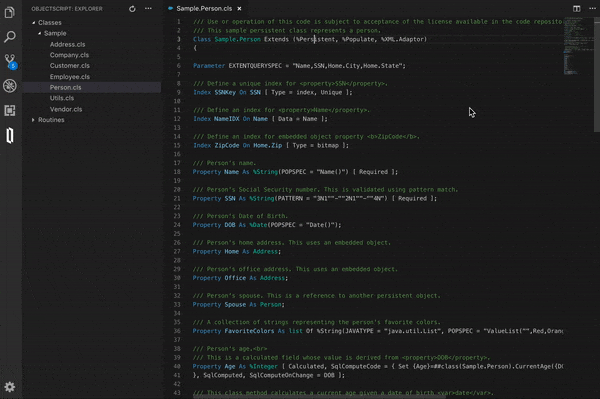The height and width of the screenshot is (399, 600).
Task: Open Vendor.cls in the explorer
Action: pyautogui.click(x=66, y=109)
